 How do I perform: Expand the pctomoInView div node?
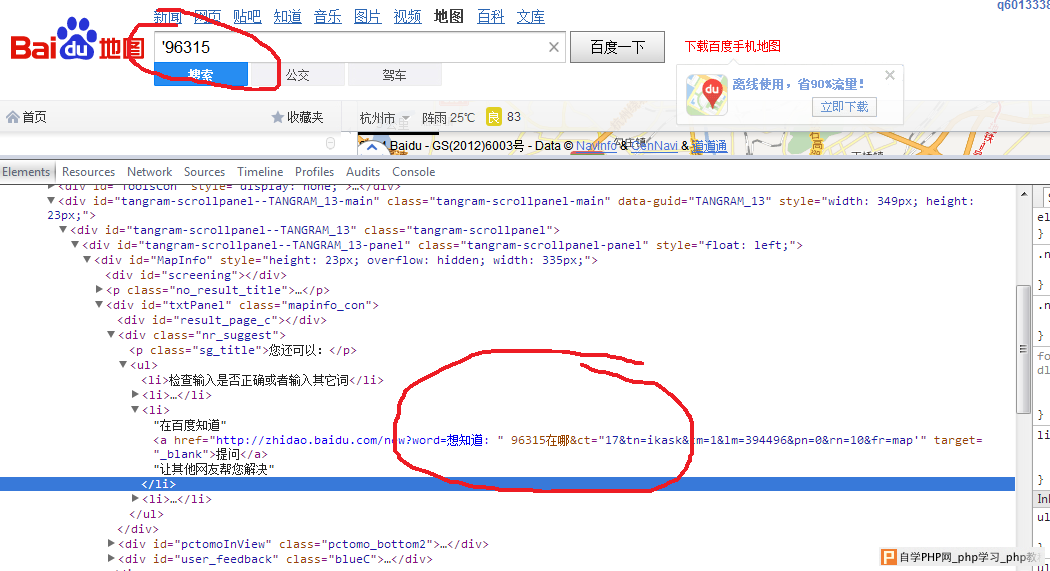point(111,544)
